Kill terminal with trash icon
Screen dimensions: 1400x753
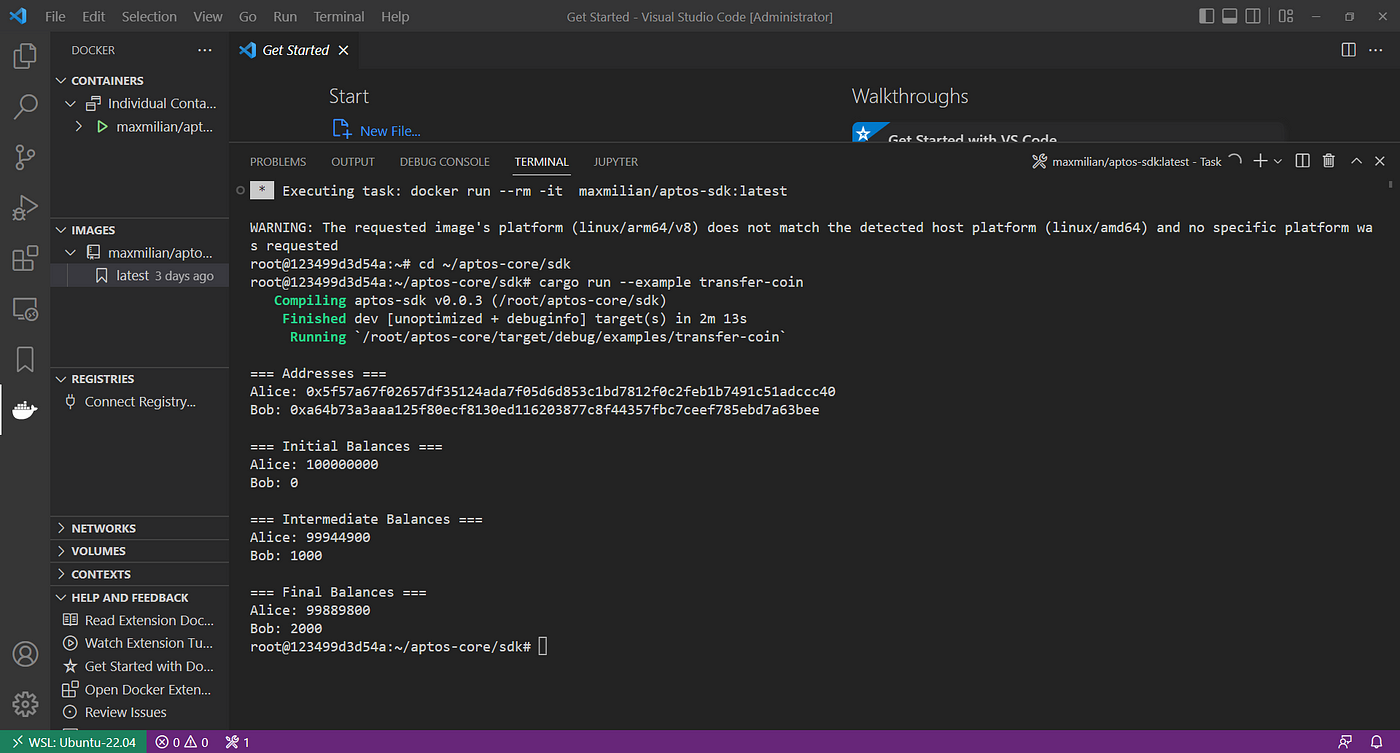tap(1328, 161)
